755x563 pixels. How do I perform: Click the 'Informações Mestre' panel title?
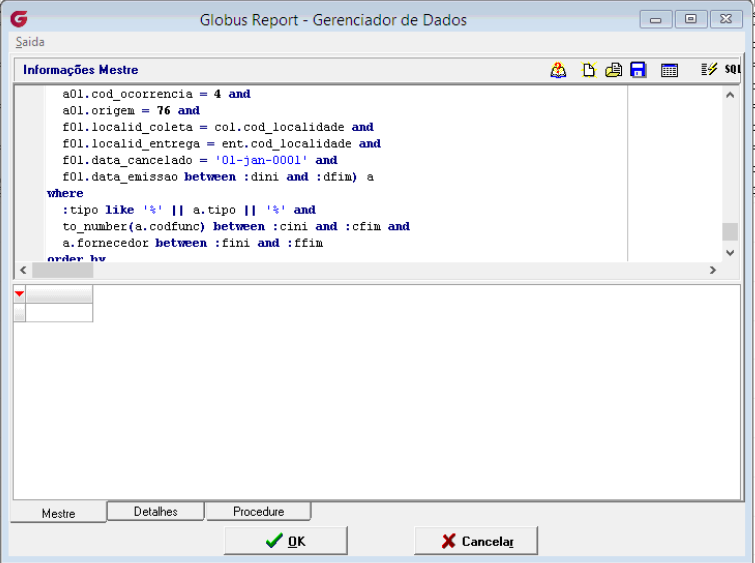coord(80,70)
